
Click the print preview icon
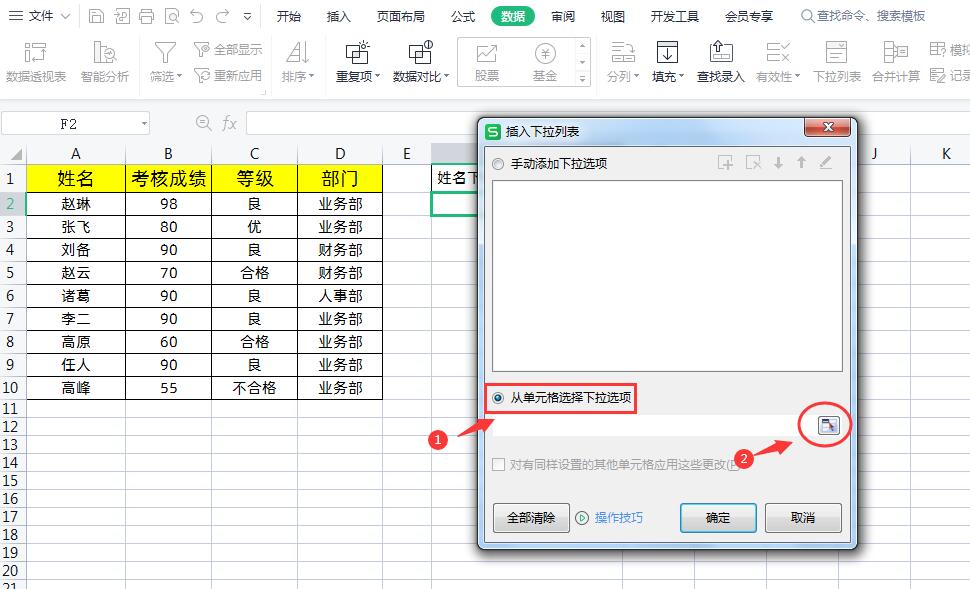coord(172,16)
